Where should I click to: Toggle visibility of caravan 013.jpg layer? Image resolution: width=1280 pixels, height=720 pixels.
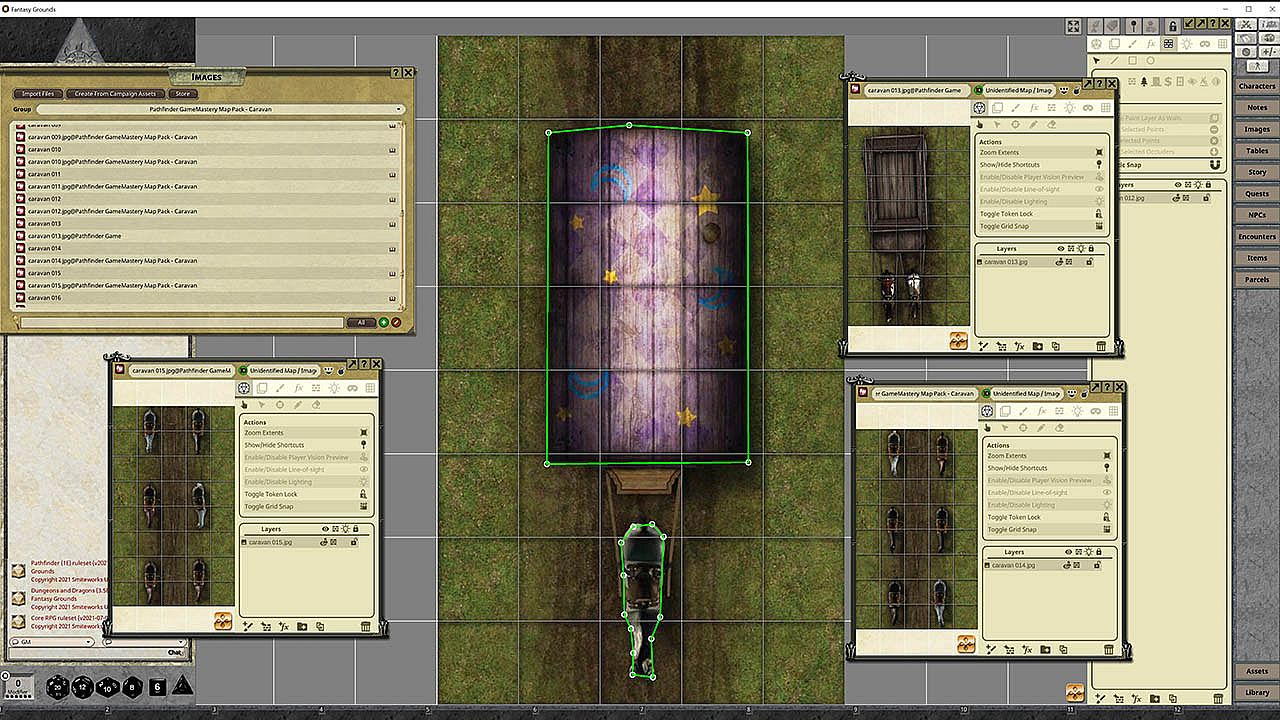(1058, 262)
